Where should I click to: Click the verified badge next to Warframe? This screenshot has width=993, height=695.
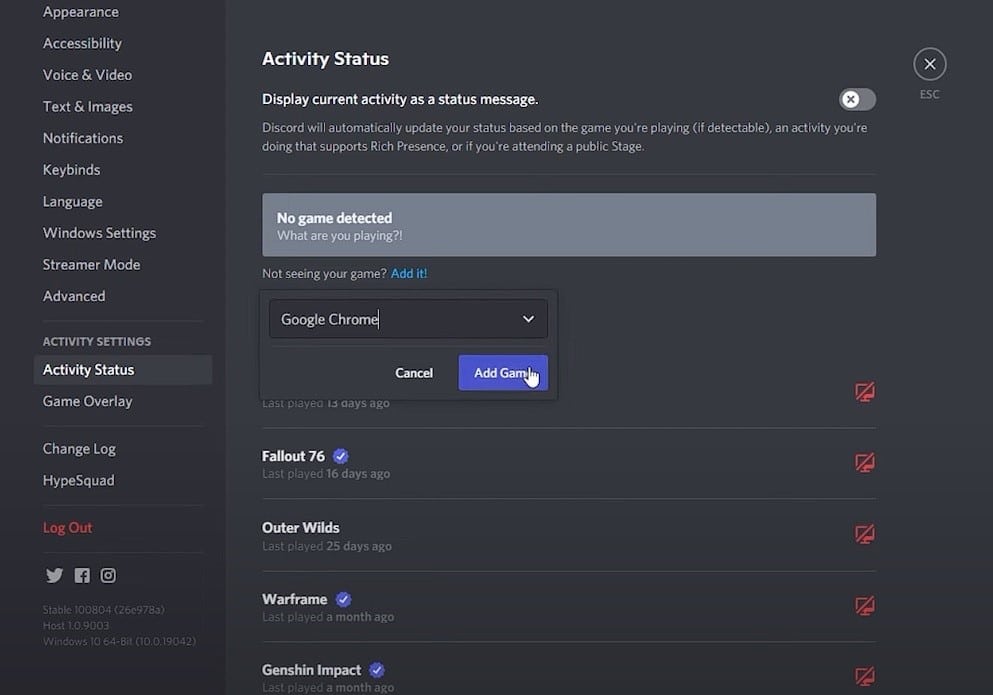343,599
